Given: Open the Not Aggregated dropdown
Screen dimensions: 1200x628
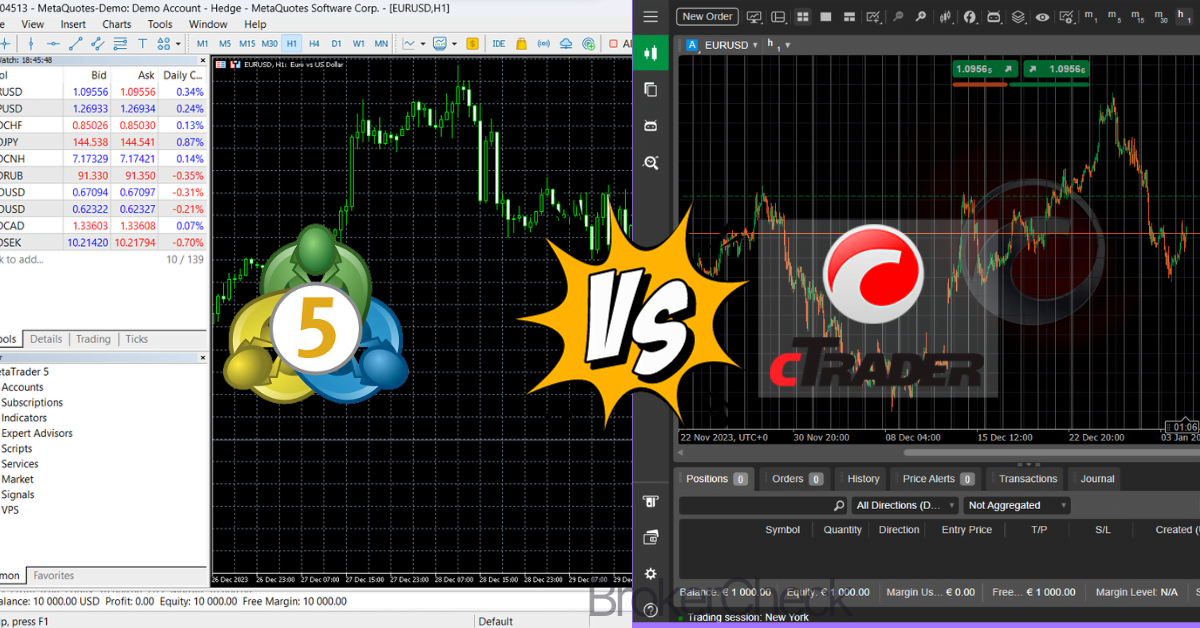Looking at the screenshot, I should click(1017, 506).
